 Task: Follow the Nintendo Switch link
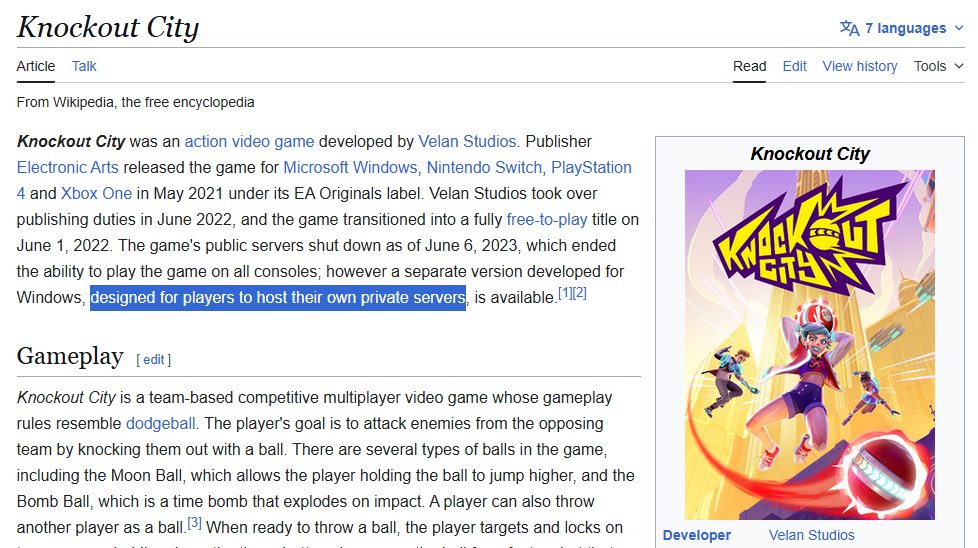[484, 168]
